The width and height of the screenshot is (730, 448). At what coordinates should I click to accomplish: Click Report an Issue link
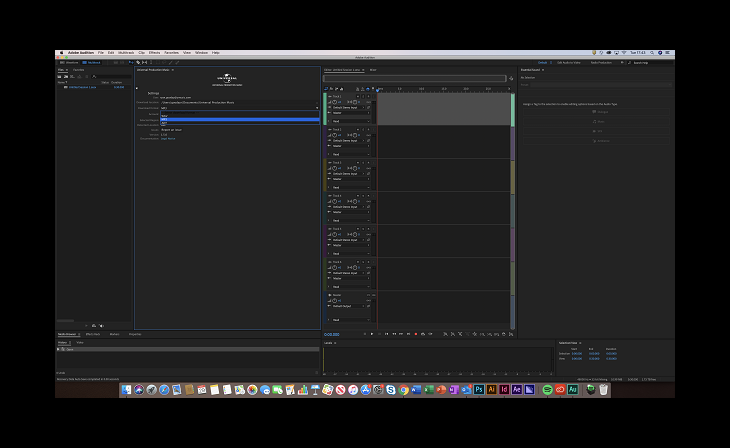click(x=172, y=130)
